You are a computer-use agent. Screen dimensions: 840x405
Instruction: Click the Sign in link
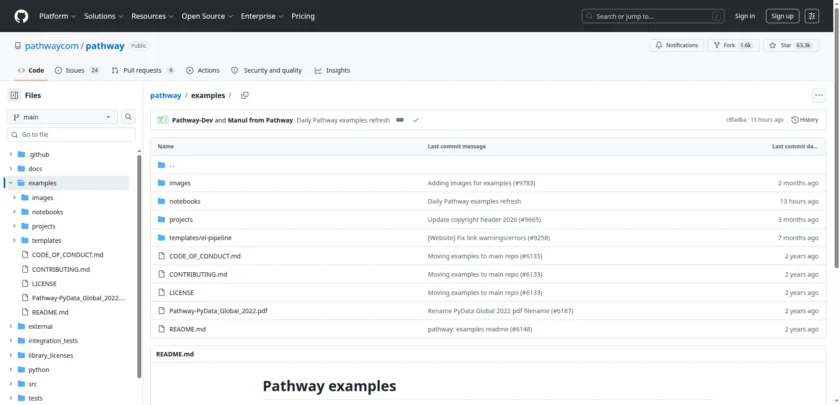(745, 16)
